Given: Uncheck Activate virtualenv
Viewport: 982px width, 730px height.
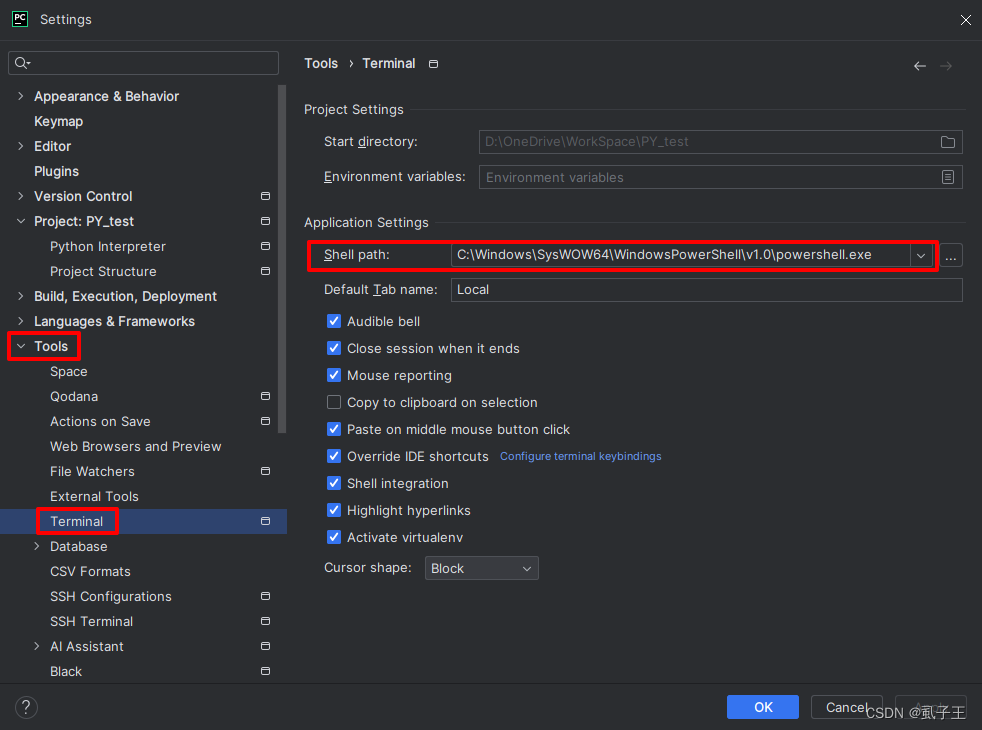Looking at the screenshot, I should click(x=334, y=537).
